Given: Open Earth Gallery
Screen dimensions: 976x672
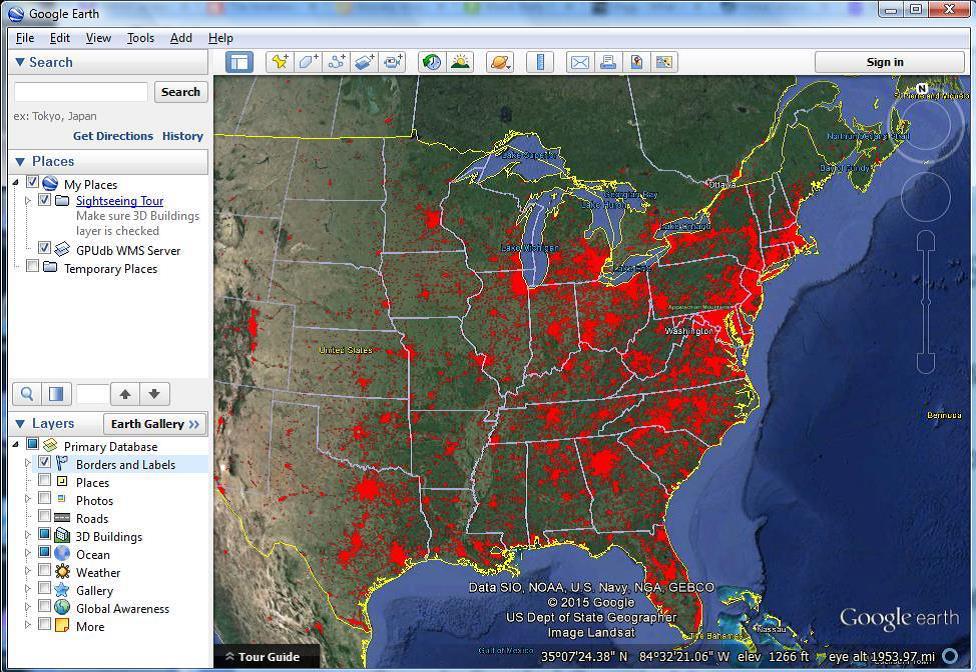Looking at the screenshot, I should pos(155,424).
